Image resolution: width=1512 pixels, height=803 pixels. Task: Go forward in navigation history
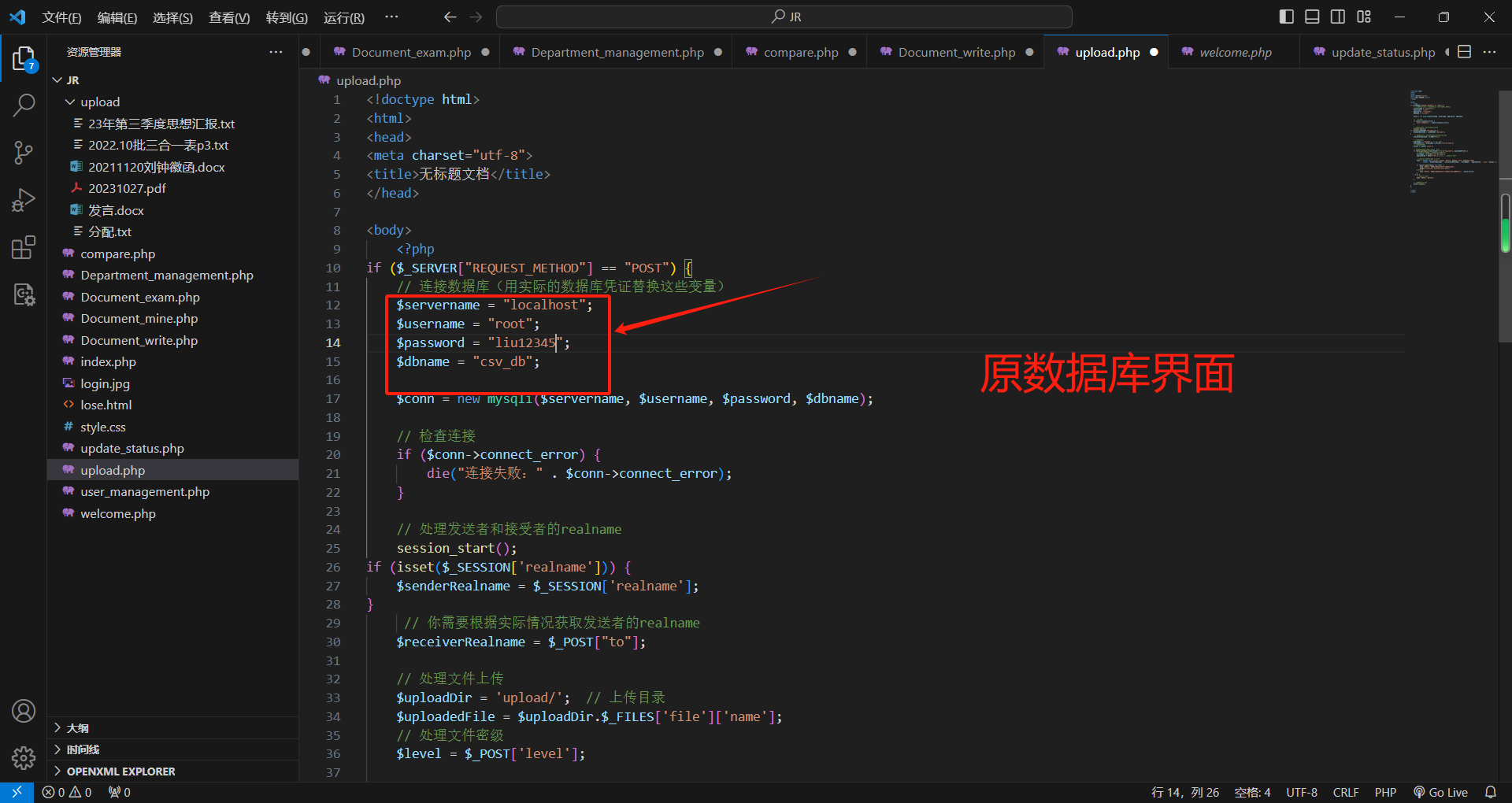click(x=476, y=17)
